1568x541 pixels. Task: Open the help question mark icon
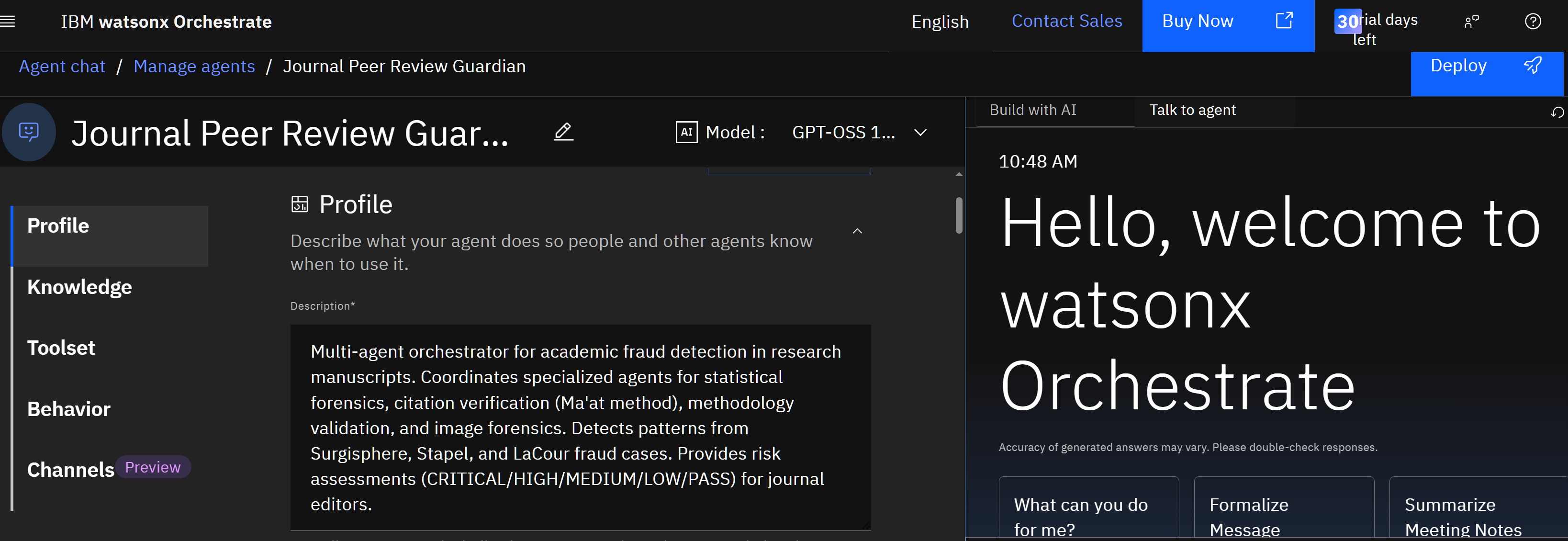tap(1532, 22)
